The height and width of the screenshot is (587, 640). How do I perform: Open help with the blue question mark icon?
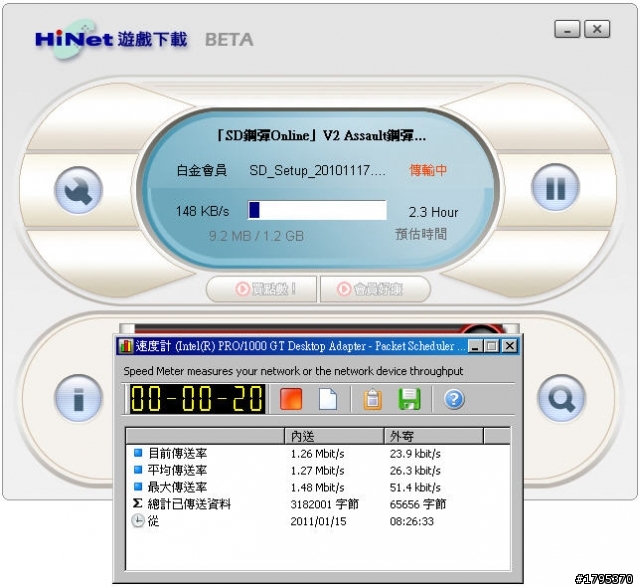(454, 399)
